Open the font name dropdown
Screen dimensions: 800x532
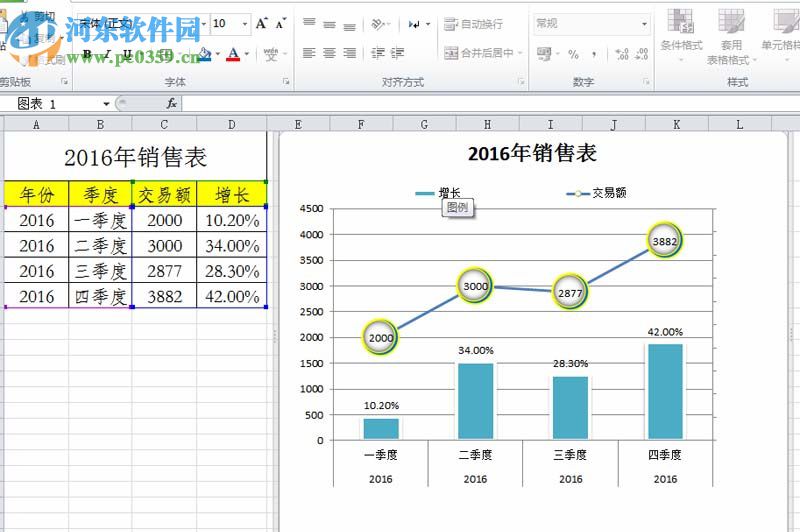tap(204, 23)
